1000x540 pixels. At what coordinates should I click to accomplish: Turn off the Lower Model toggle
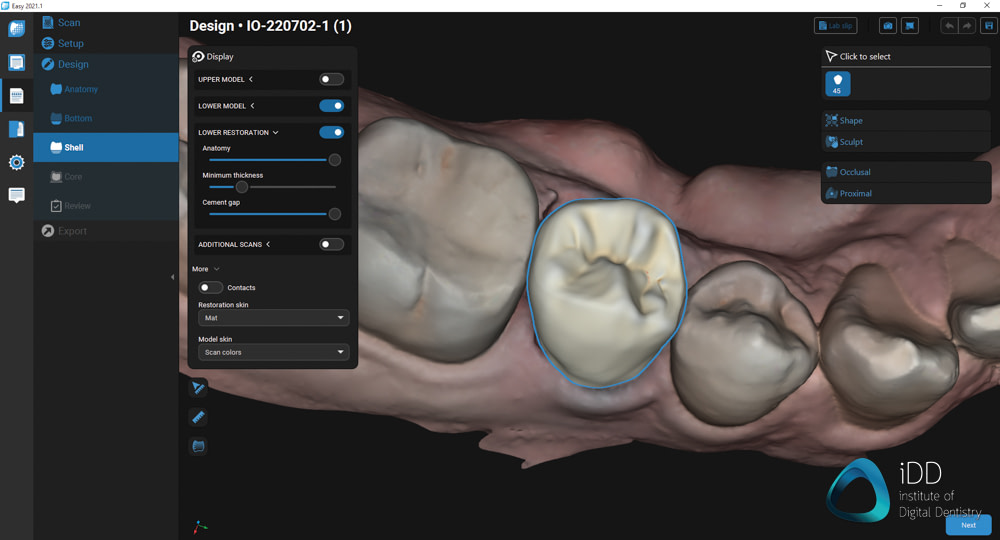tap(331, 106)
